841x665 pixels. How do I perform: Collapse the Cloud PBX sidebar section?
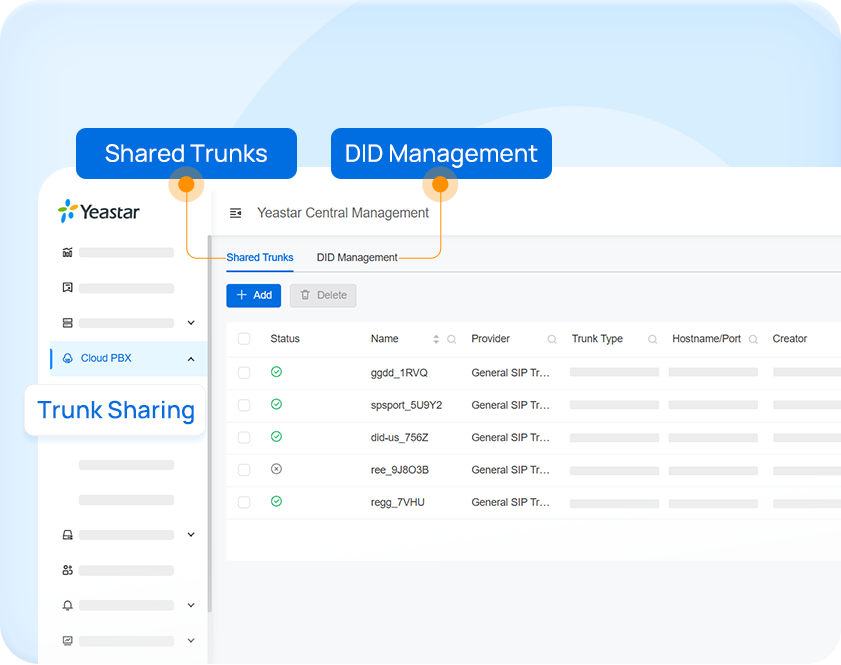(x=190, y=357)
